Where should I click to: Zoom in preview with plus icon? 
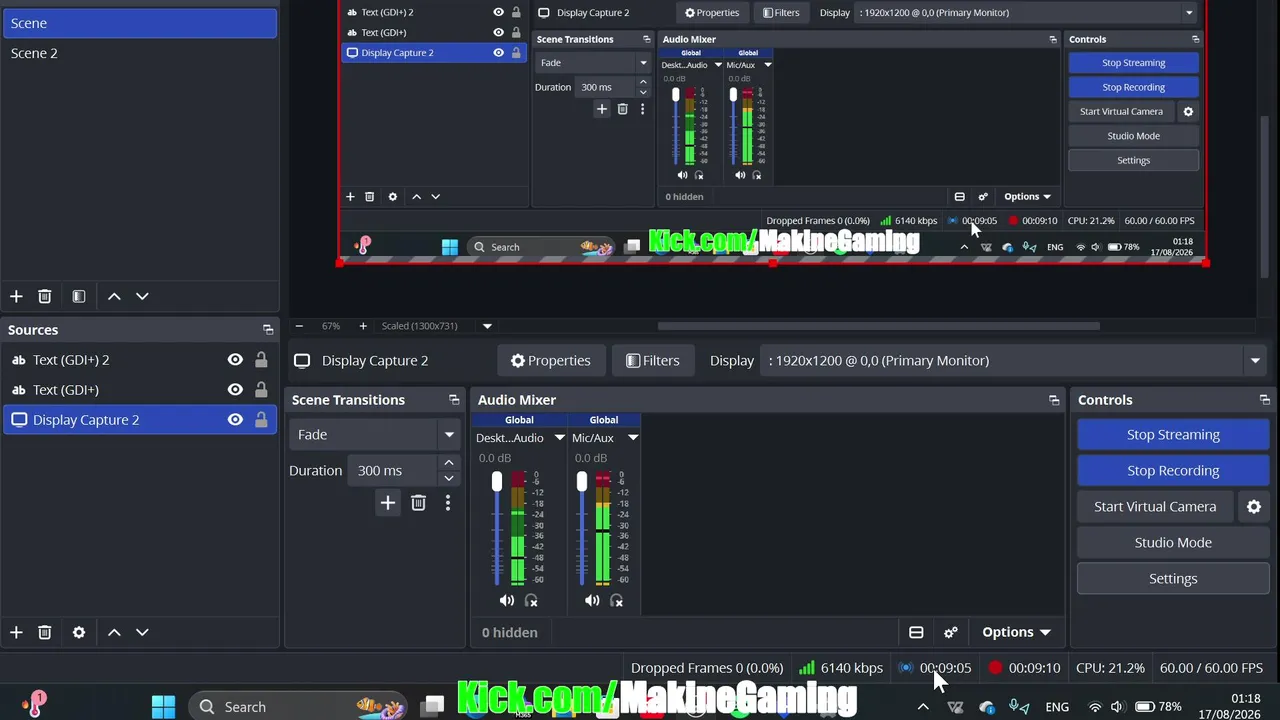[363, 326]
